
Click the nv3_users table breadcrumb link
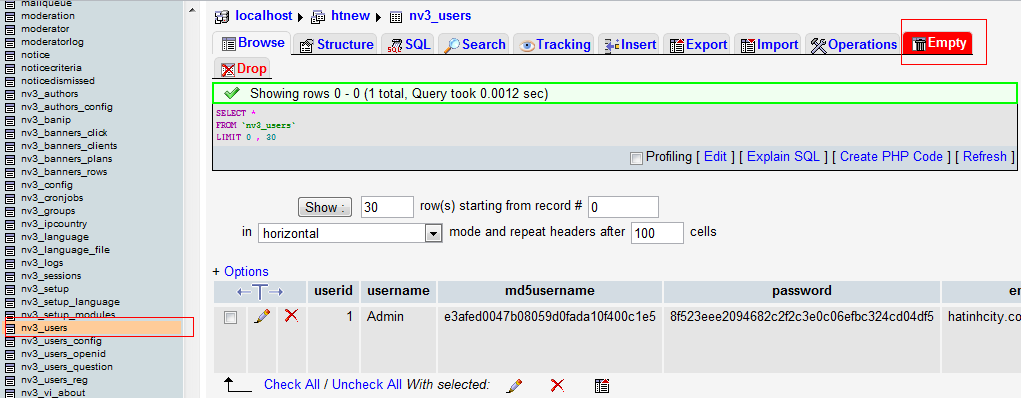pyautogui.click(x=440, y=16)
